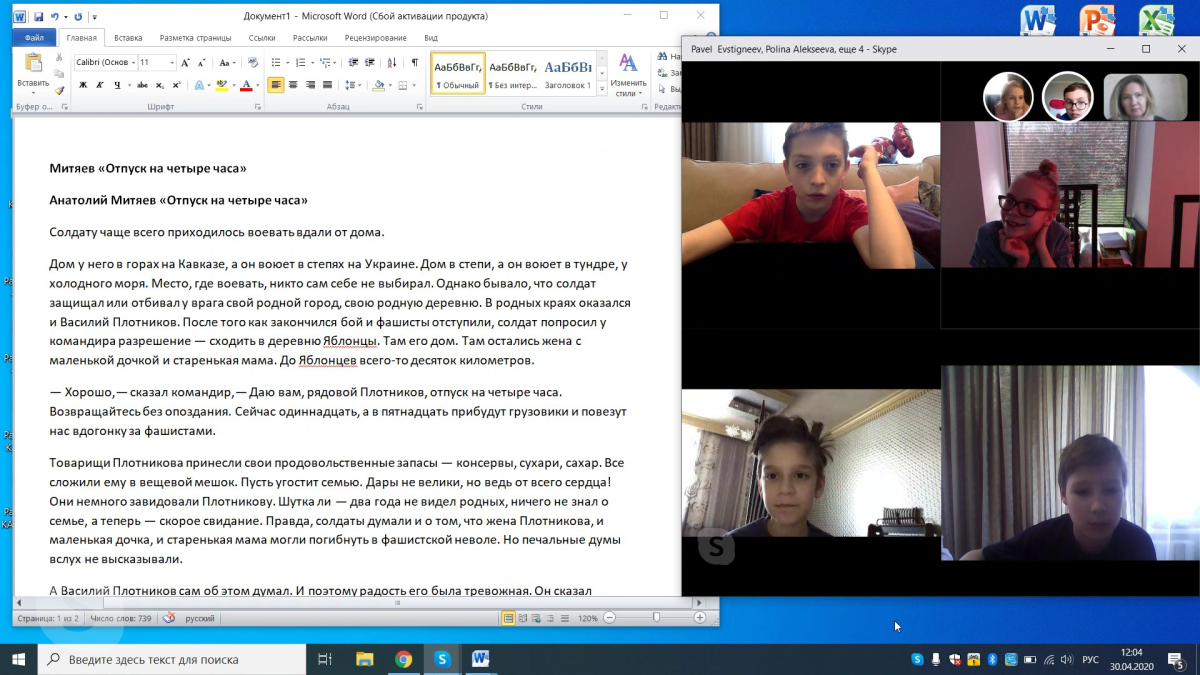Toggle Justify alignment button
The height and width of the screenshot is (675, 1200).
tap(327, 85)
